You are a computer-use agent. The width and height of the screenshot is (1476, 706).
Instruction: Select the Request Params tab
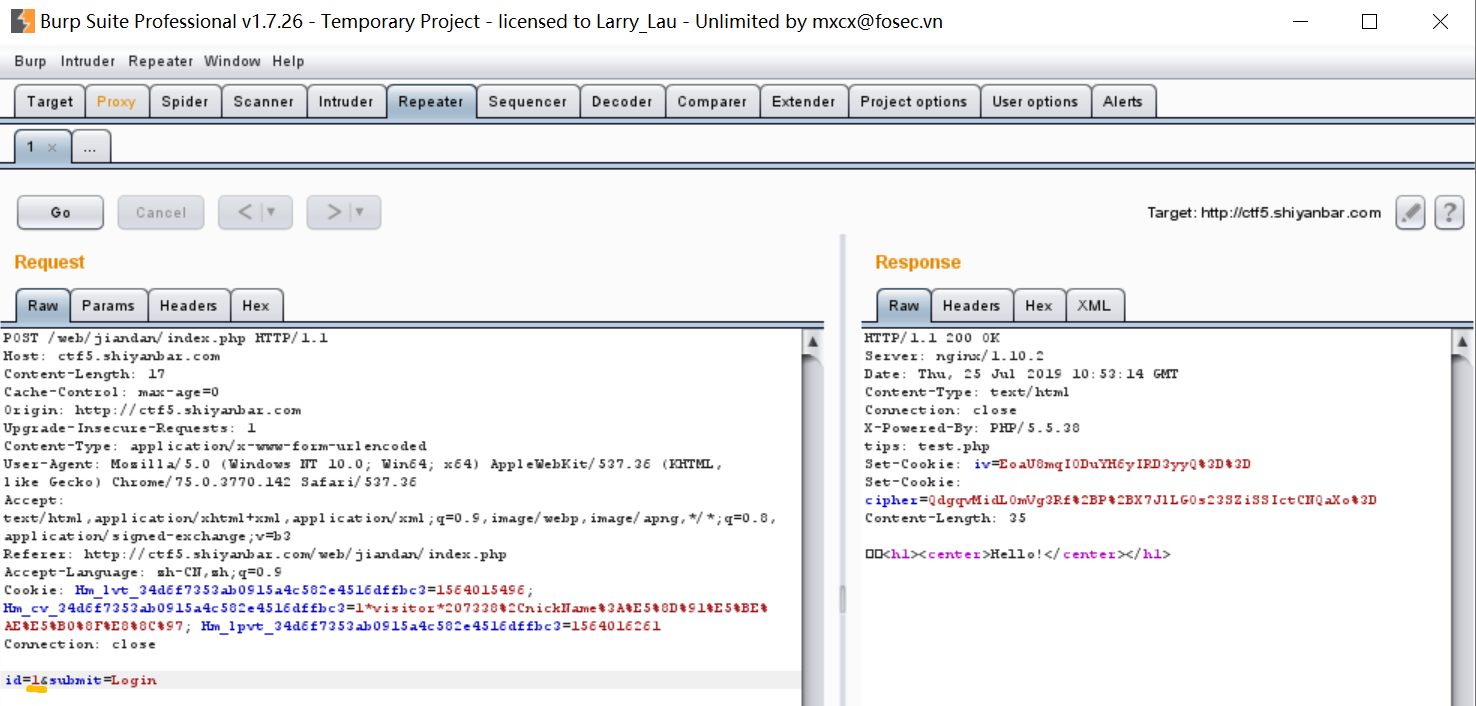108,306
